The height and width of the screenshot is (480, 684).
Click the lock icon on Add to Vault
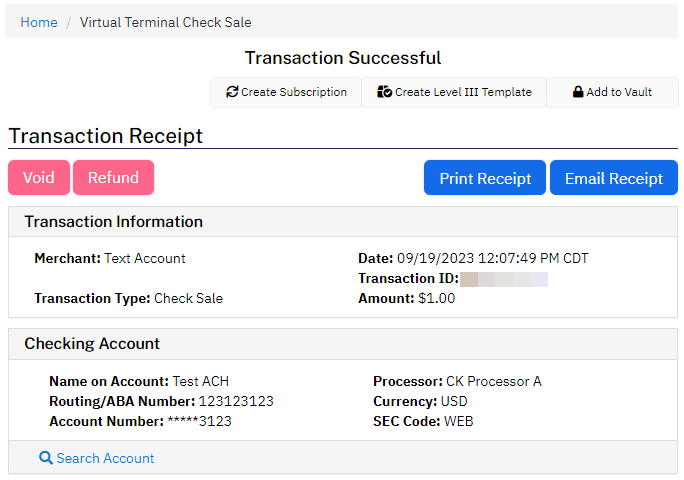578,92
